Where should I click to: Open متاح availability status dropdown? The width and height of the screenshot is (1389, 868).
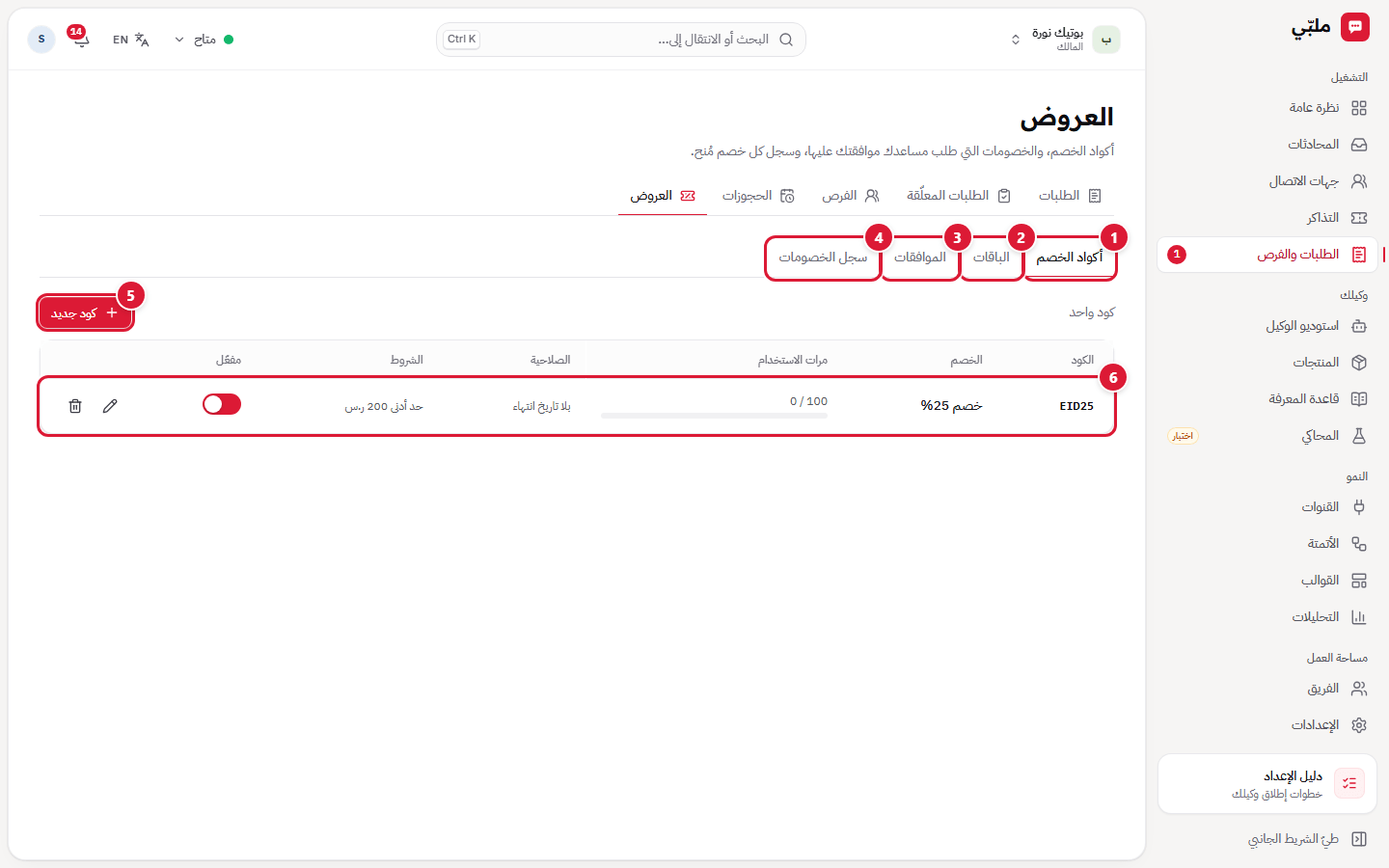[x=204, y=40]
